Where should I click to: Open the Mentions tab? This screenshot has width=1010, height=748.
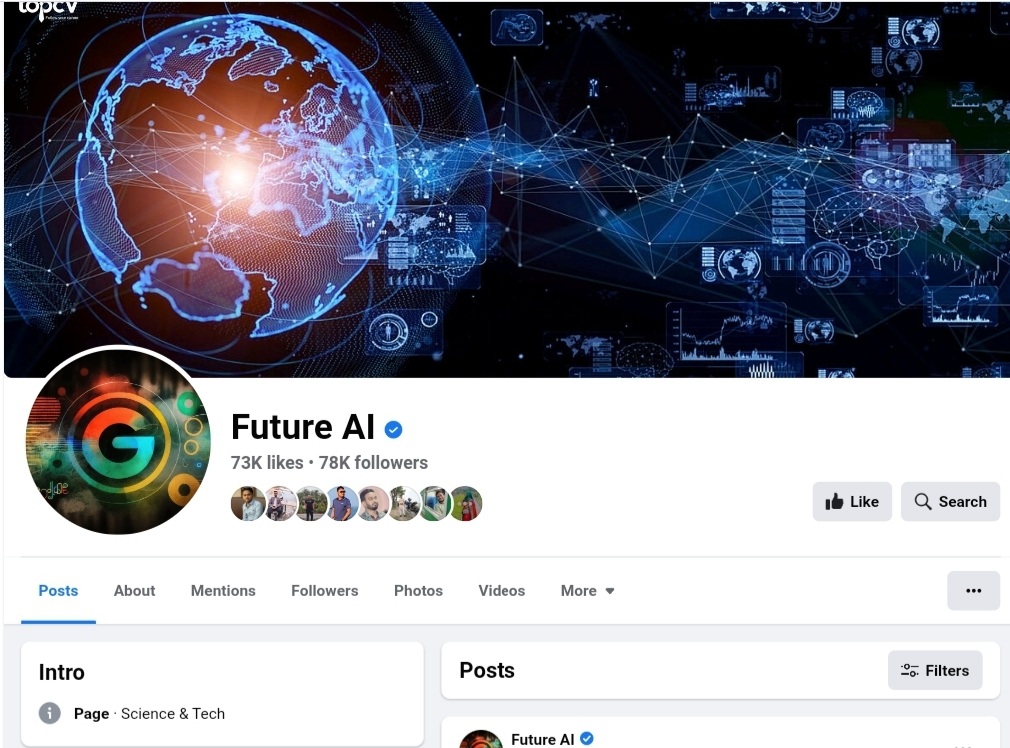click(223, 591)
